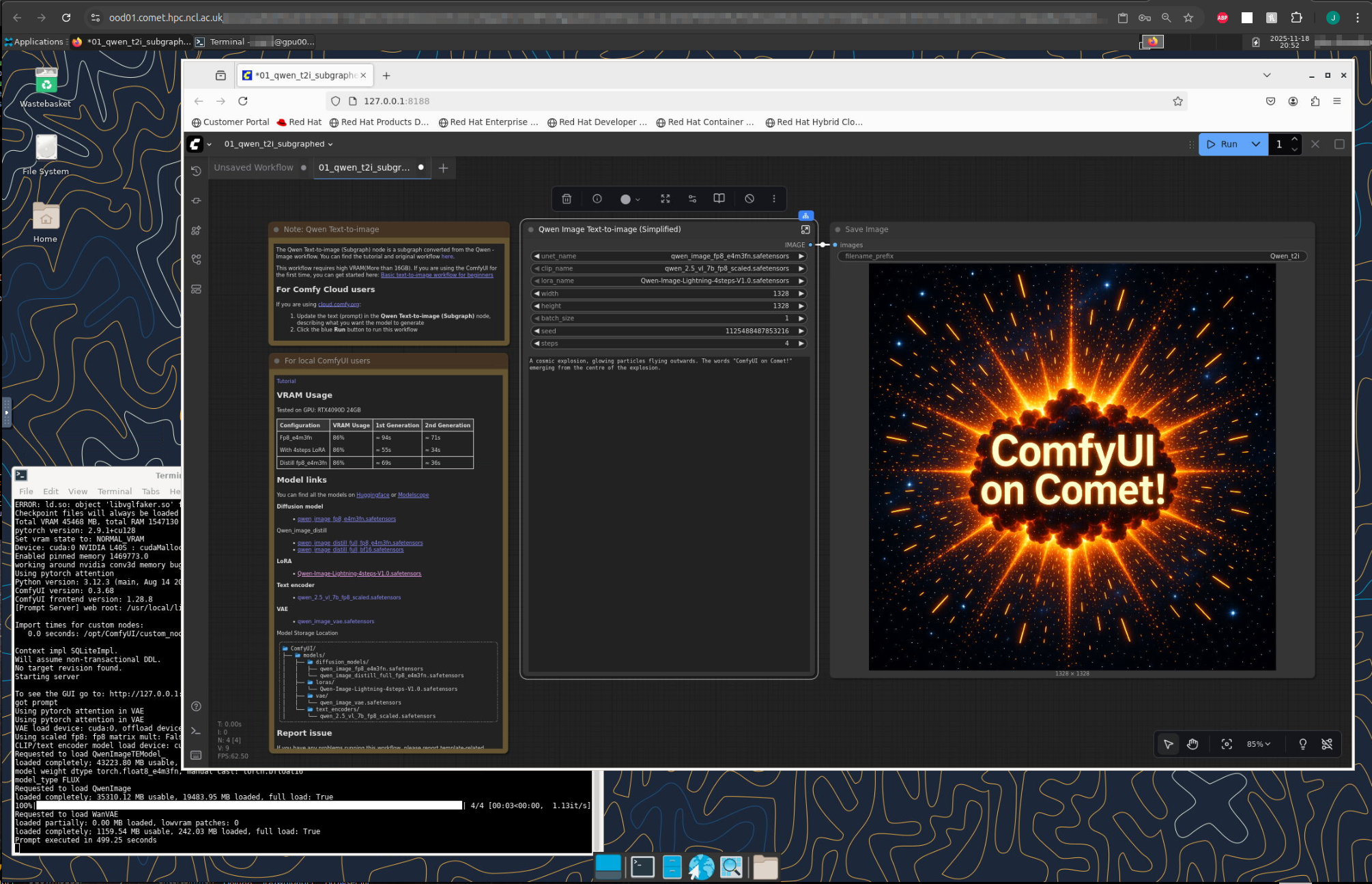
Task: Open the 85% zoom level dropdown
Action: [x=1258, y=744]
